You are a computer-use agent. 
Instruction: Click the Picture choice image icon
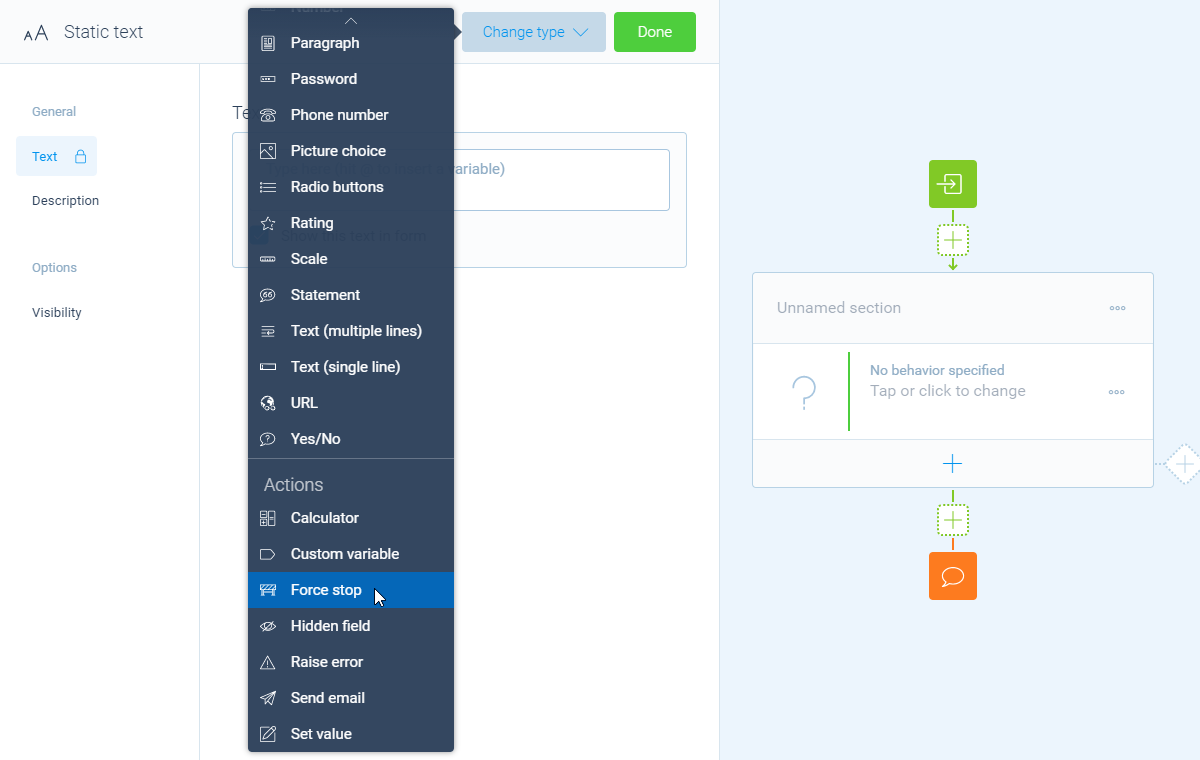pos(267,151)
